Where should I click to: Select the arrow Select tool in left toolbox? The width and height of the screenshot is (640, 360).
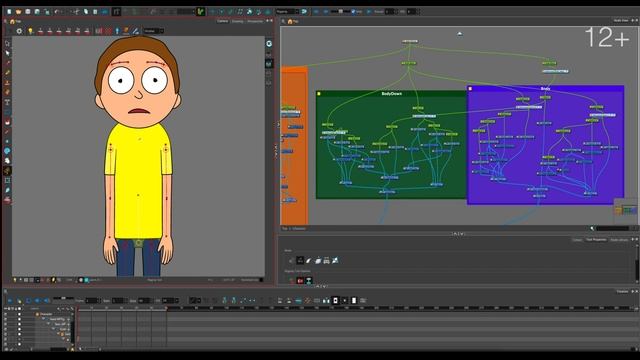point(7,53)
